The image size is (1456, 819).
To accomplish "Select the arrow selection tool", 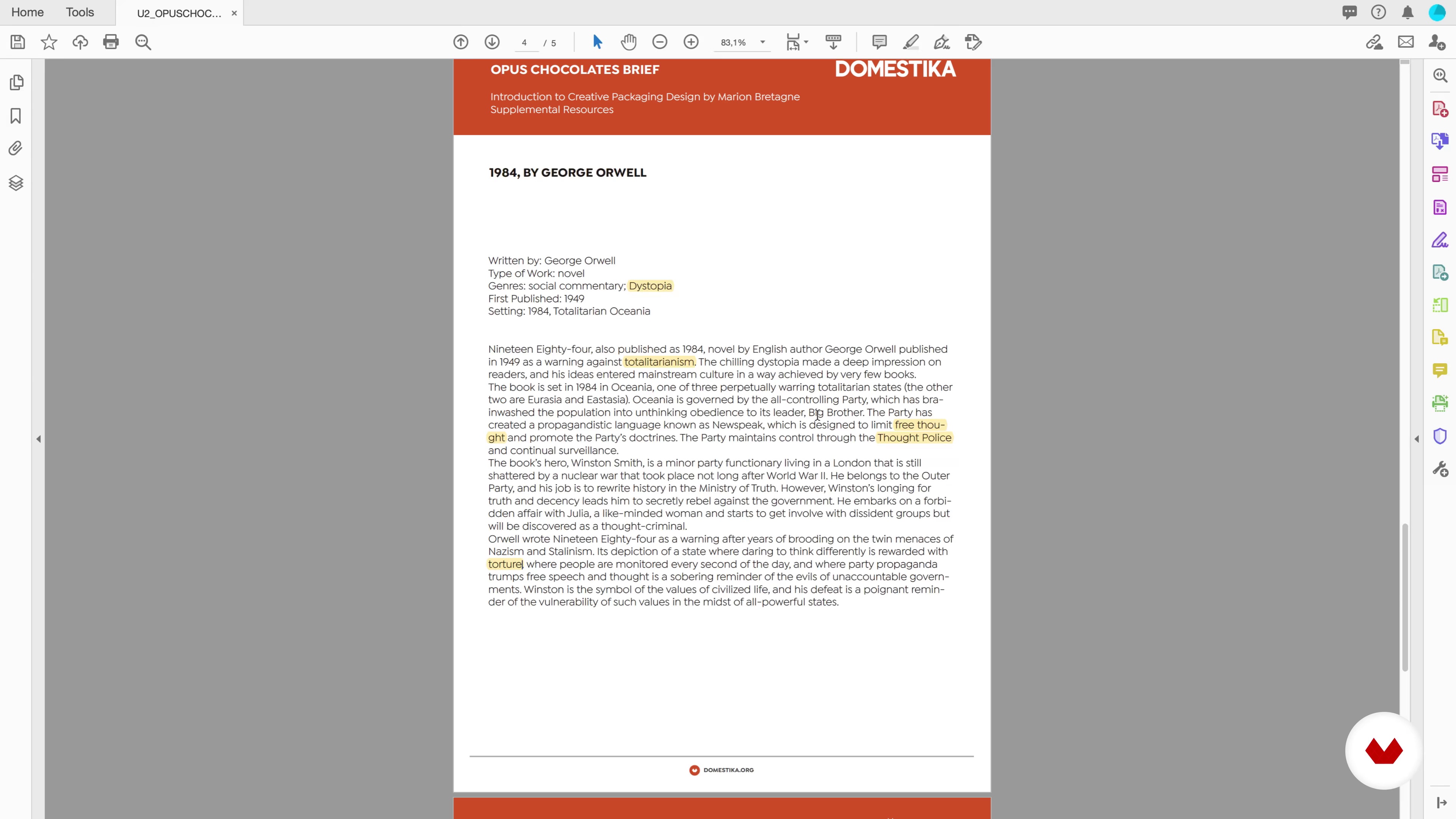I will 598,42.
